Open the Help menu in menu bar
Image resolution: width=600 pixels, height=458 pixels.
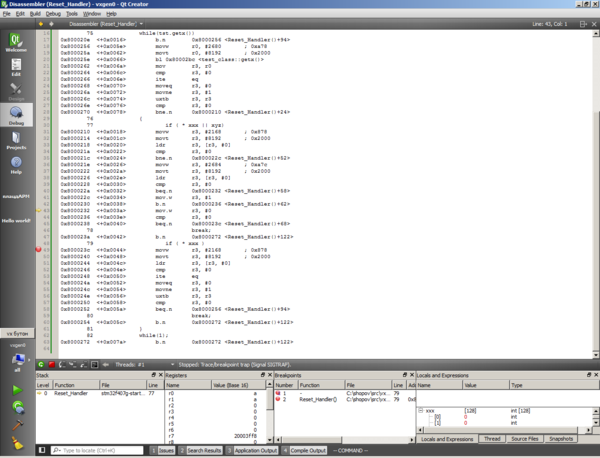[x=111, y=14]
